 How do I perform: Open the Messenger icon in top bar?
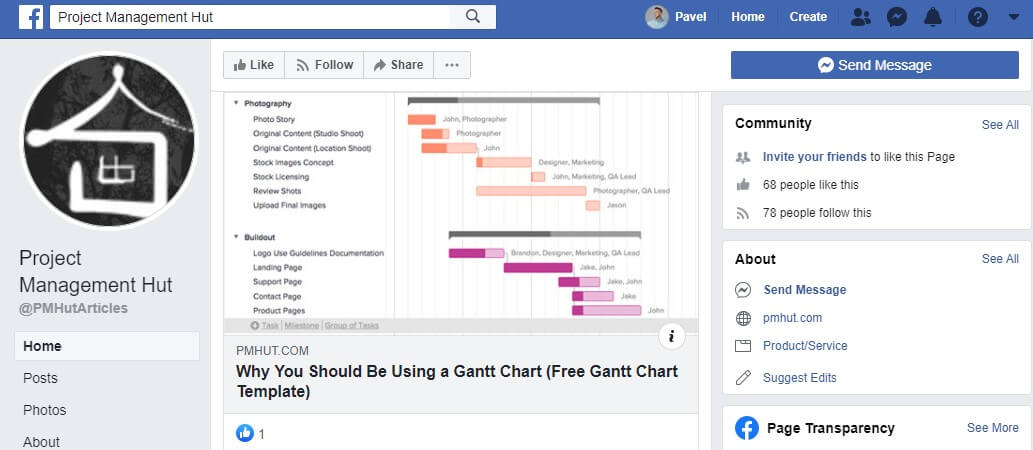coord(897,17)
